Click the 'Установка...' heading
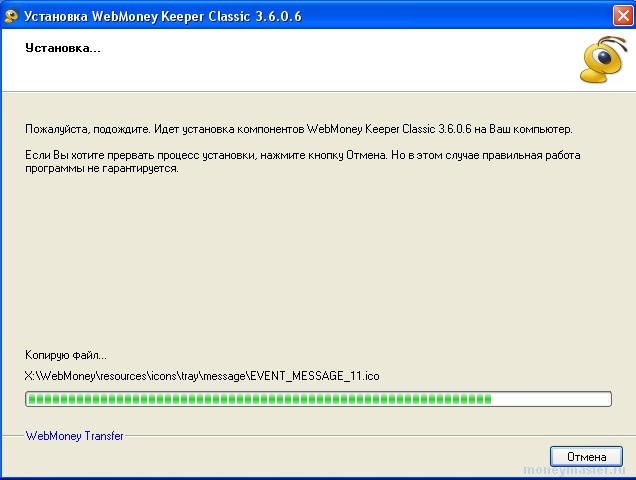The image size is (636, 480). [63, 48]
